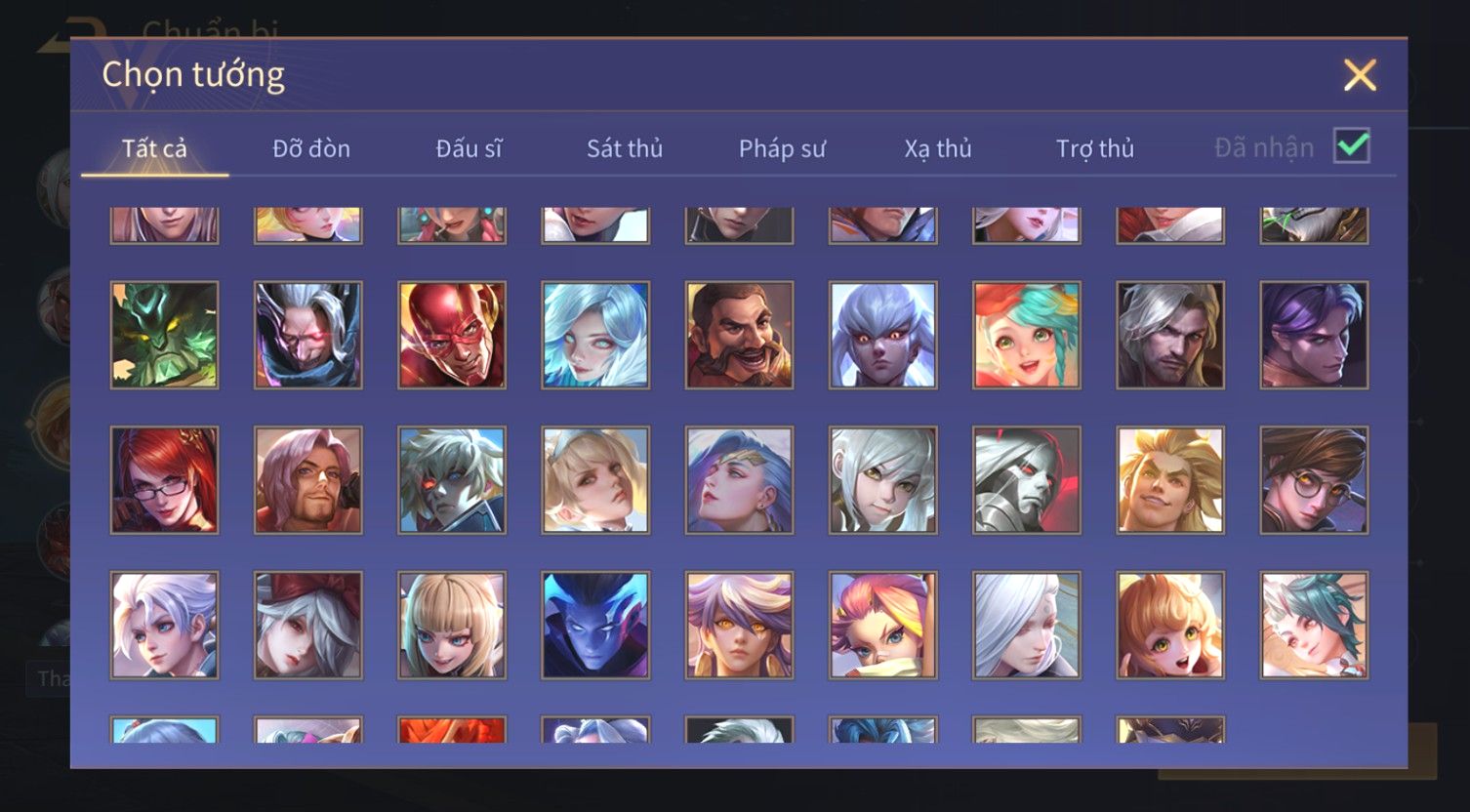Show the Sát thủ category
The image size is (1470, 812).
tap(625, 148)
